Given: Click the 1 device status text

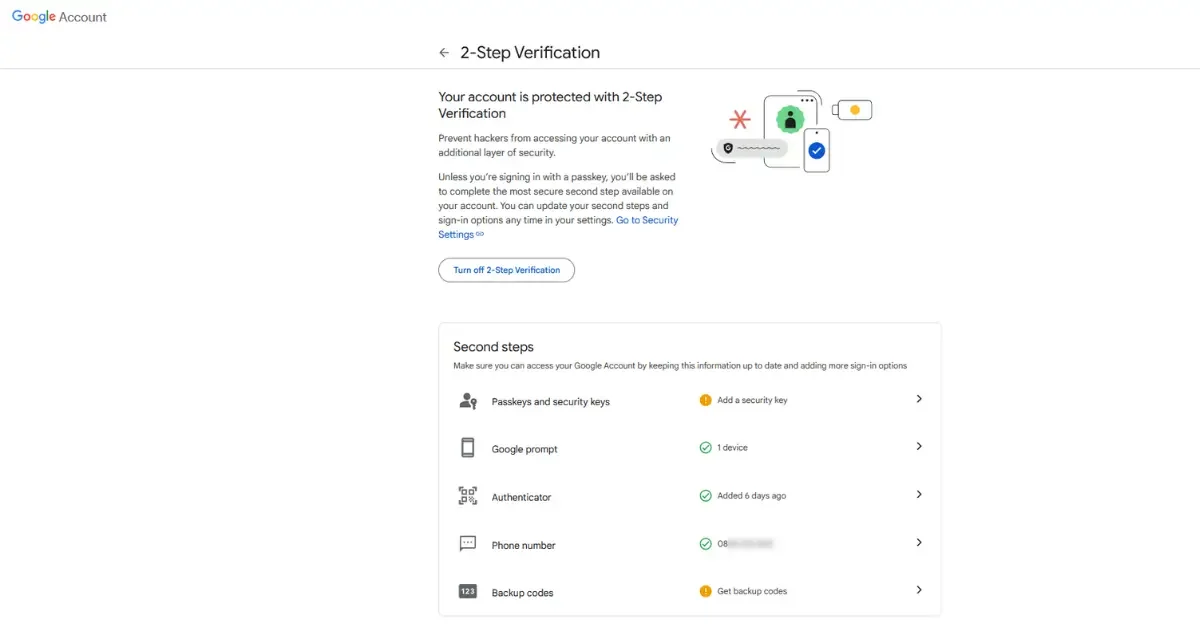Looking at the screenshot, I should pos(732,448).
